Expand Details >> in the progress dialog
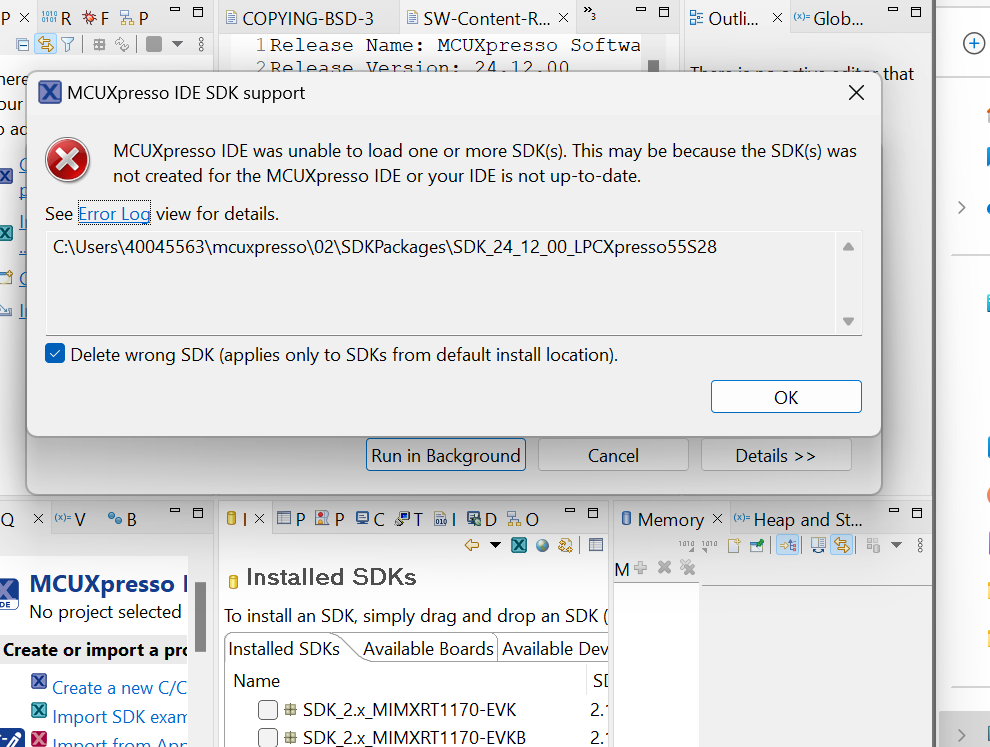Screen dimensions: 990x747 point(776,455)
